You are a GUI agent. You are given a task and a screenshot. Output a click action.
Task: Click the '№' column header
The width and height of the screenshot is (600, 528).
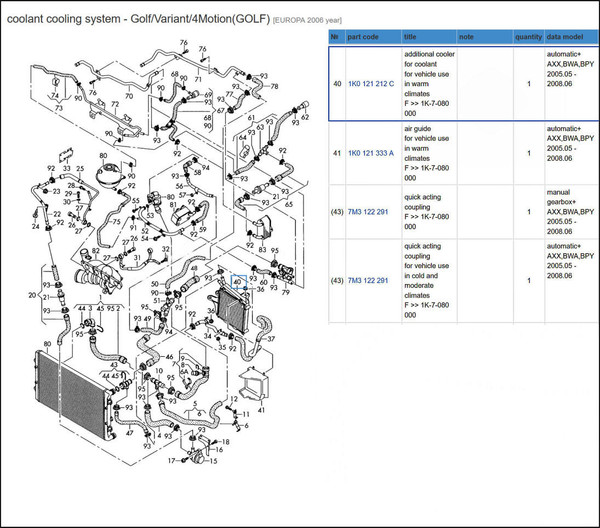click(x=335, y=37)
